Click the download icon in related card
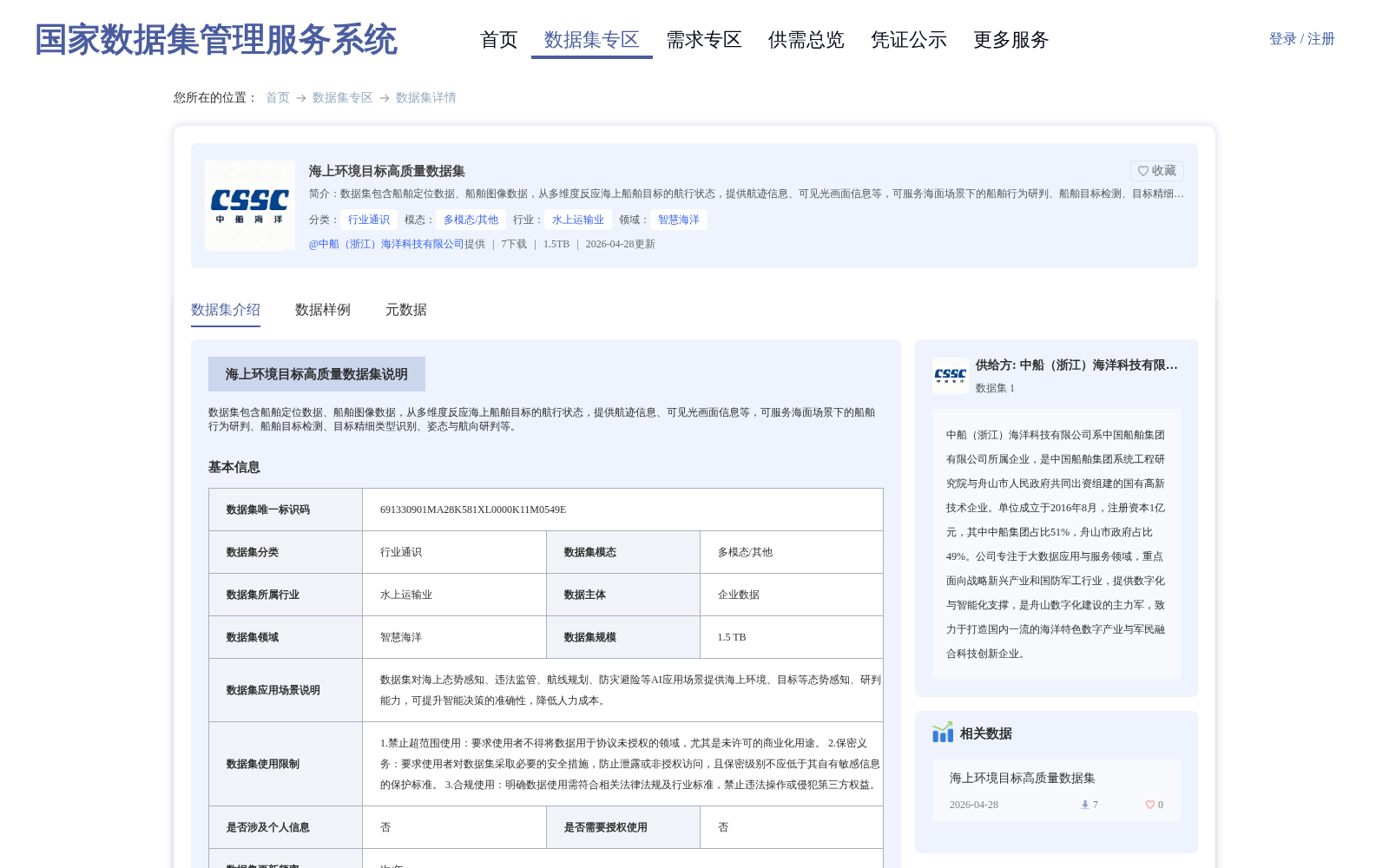Image resolution: width=1389 pixels, height=868 pixels. (1084, 805)
